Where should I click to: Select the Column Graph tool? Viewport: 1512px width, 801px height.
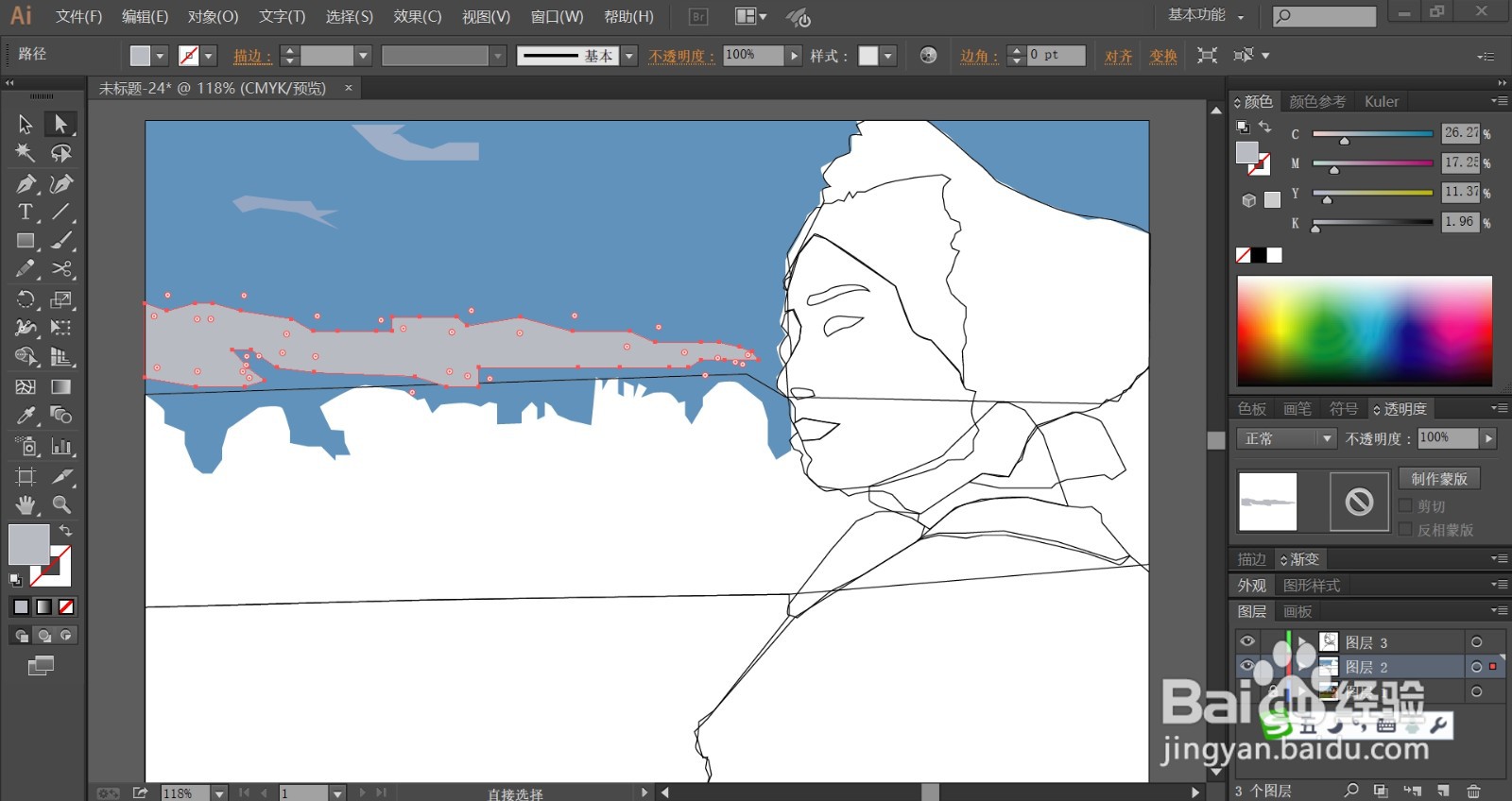click(x=61, y=446)
